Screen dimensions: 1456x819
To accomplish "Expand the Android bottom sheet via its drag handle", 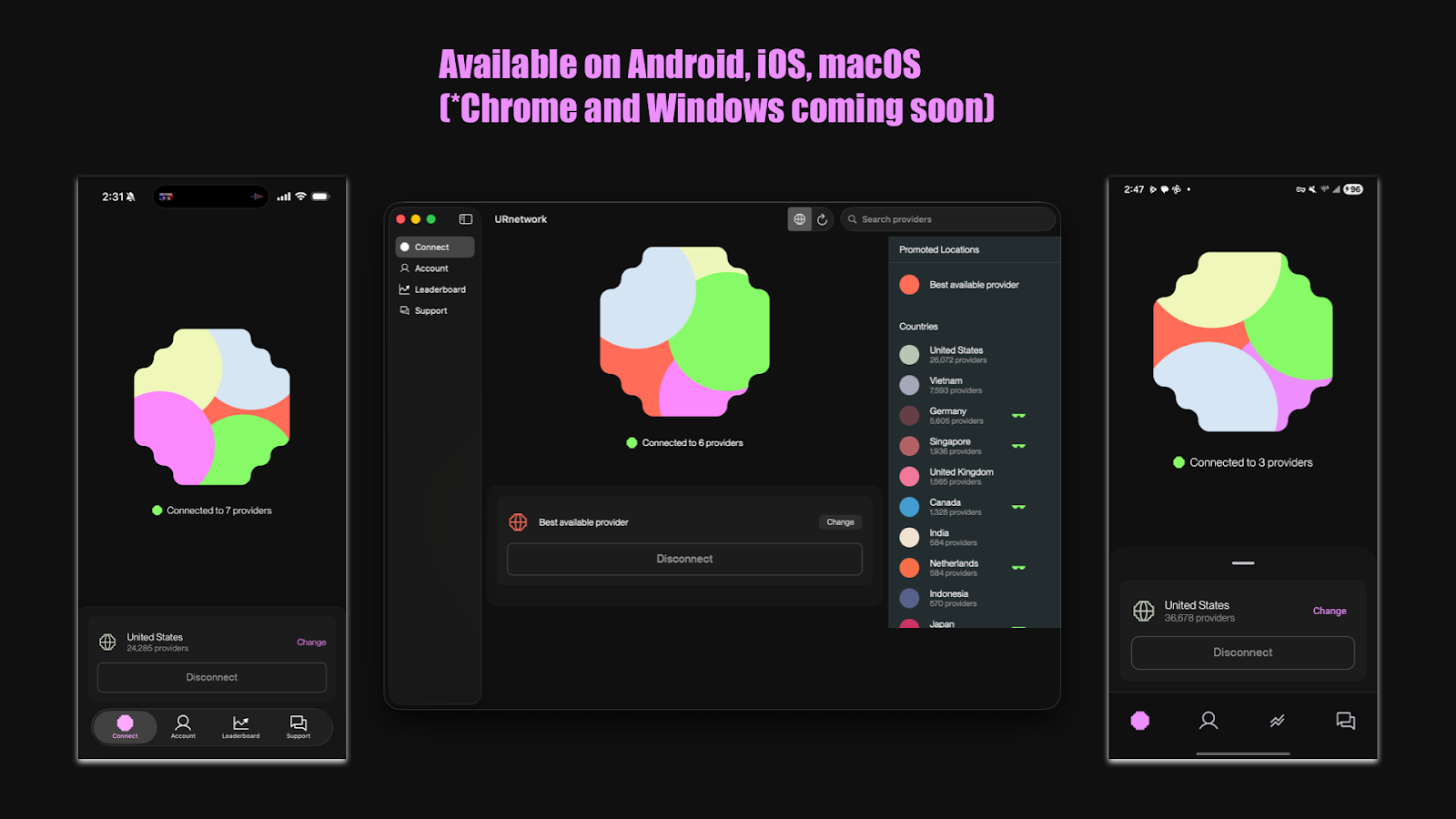I will pos(1241,562).
